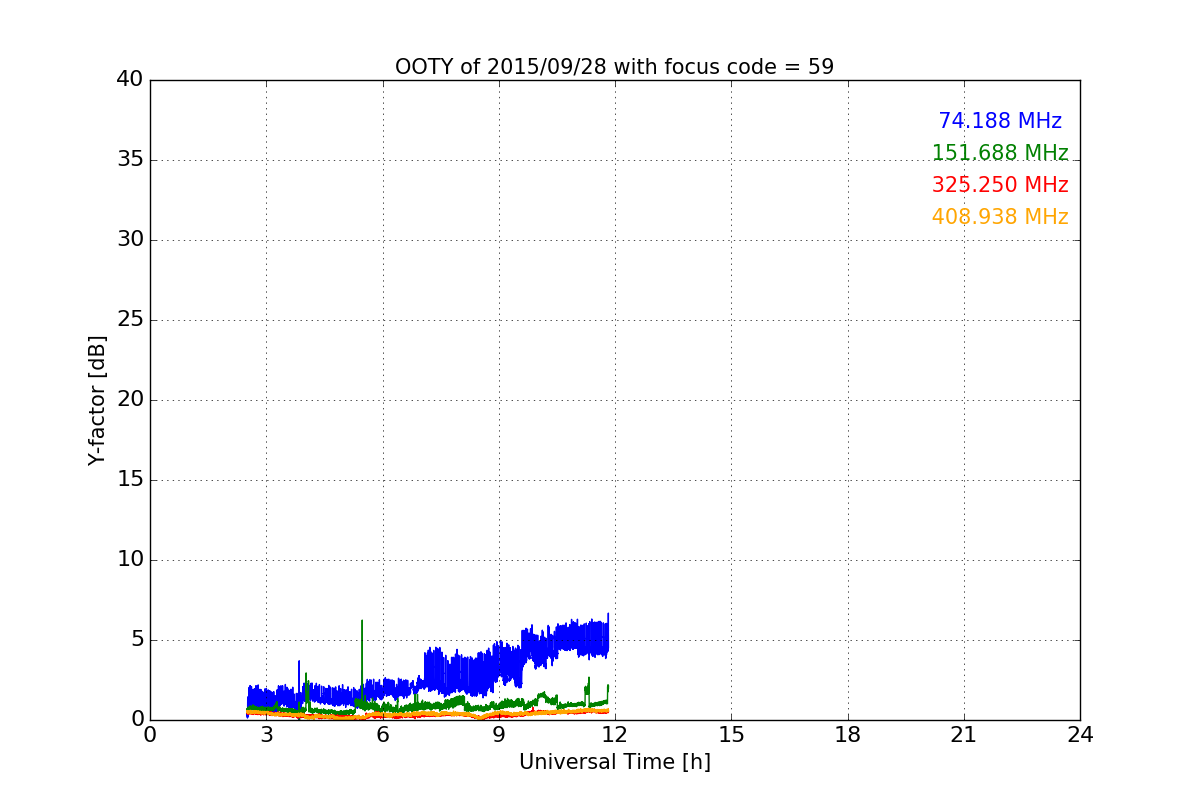
Task: Click x-axis tick label '21'
Action: click(x=964, y=735)
